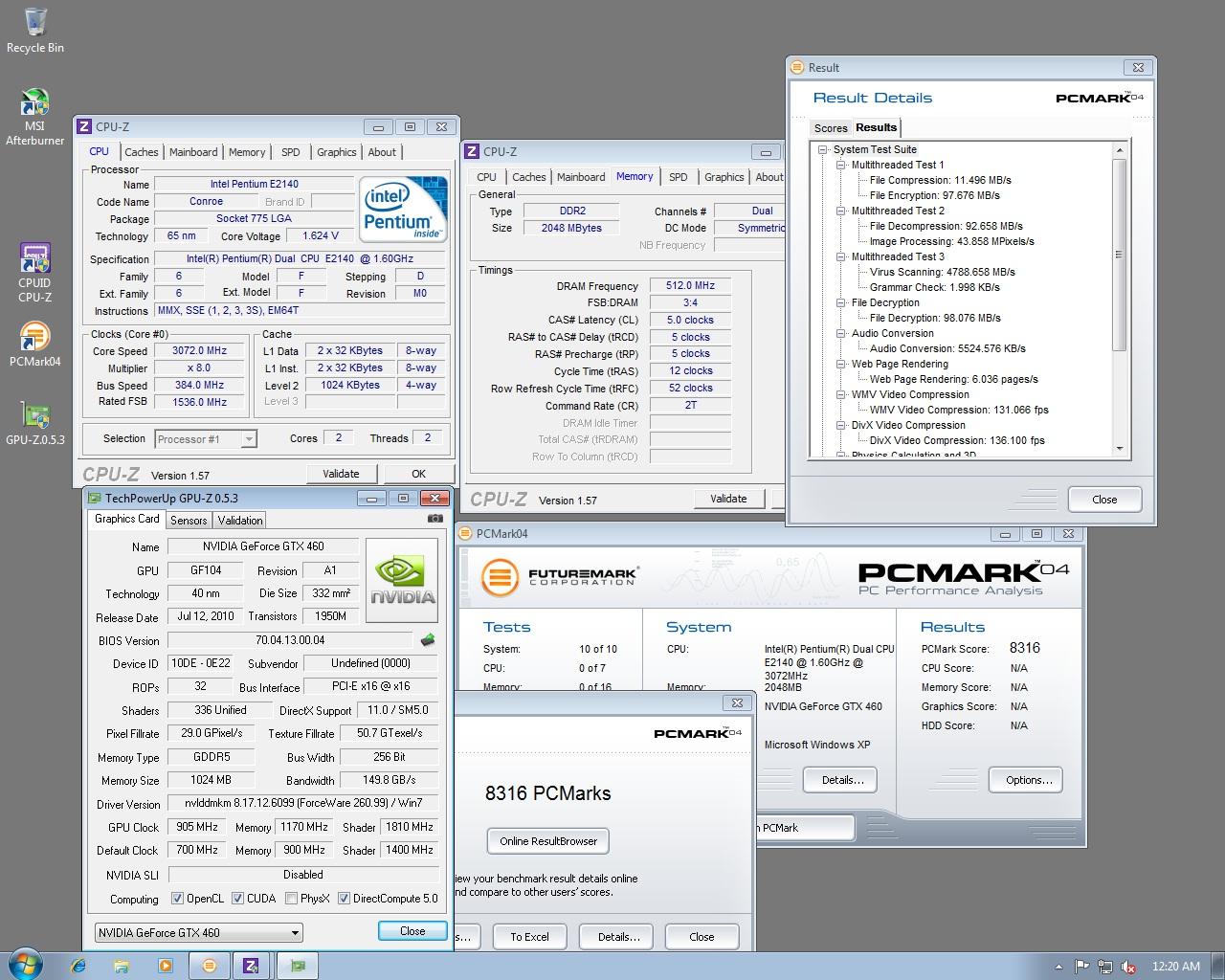This screenshot has height=980, width=1225.
Task: Open Windows Media Player taskbar icon
Action: pos(165,966)
